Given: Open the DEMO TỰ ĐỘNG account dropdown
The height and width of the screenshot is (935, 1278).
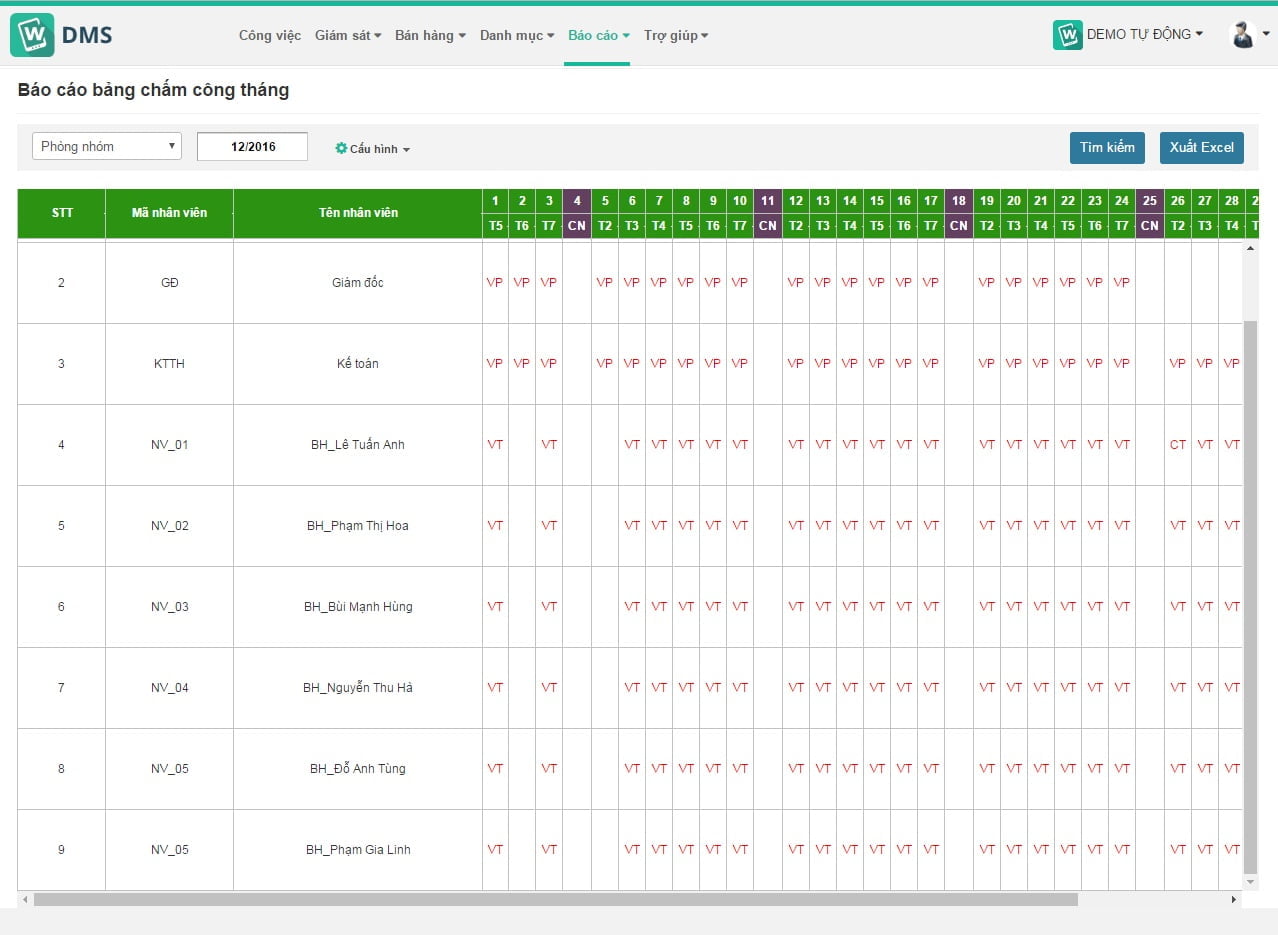Looking at the screenshot, I should coord(1145,34).
